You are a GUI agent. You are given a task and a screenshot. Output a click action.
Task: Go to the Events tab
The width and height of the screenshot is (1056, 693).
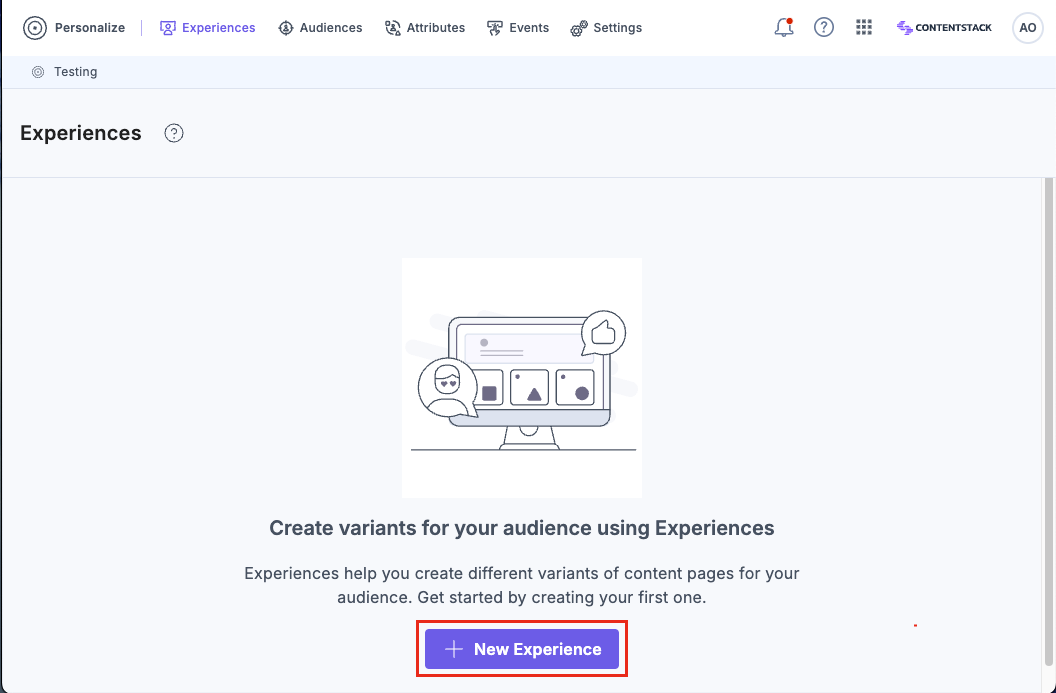click(517, 28)
